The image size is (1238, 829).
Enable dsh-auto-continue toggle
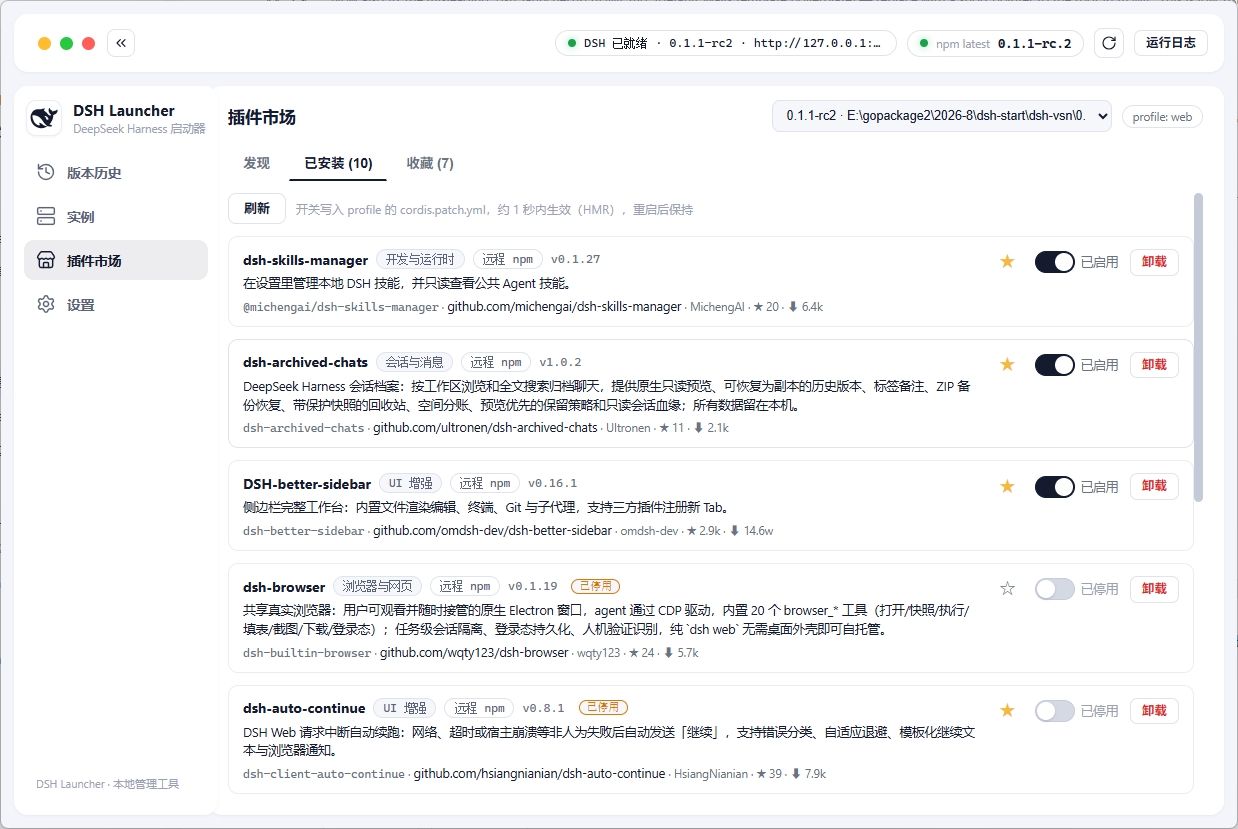point(1054,711)
